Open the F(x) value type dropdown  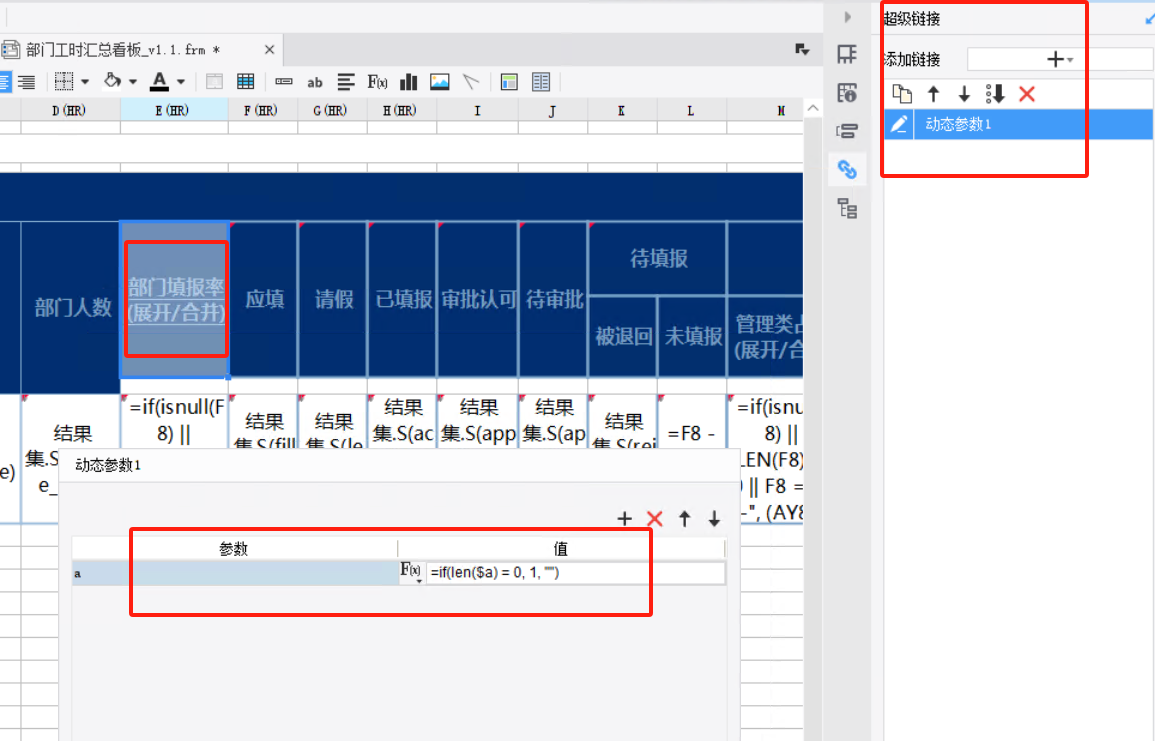(x=411, y=572)
